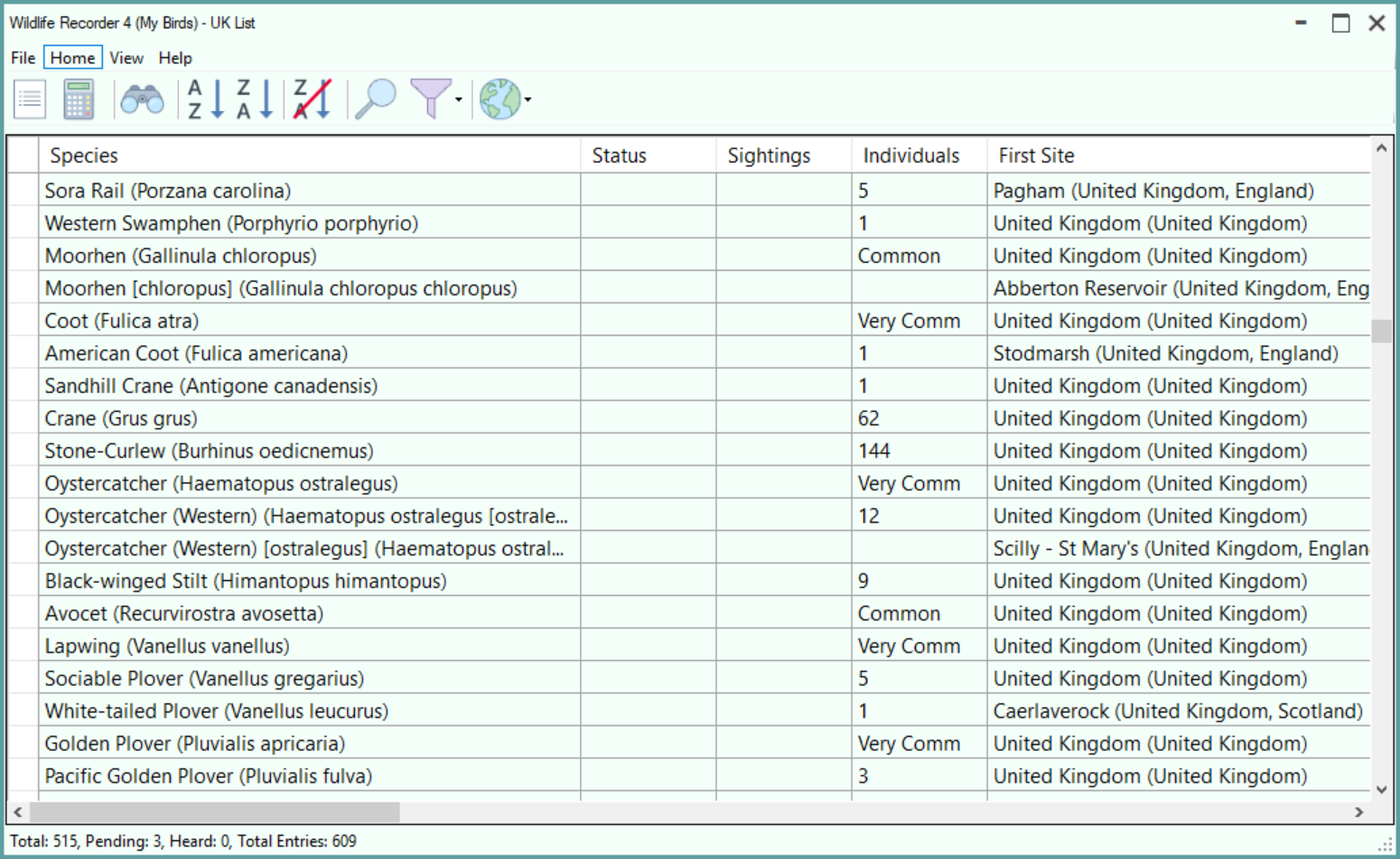Click the 9 individuals cell
Image resolution: width=1400 pixels, height=859 pixels.
(919, 581)
